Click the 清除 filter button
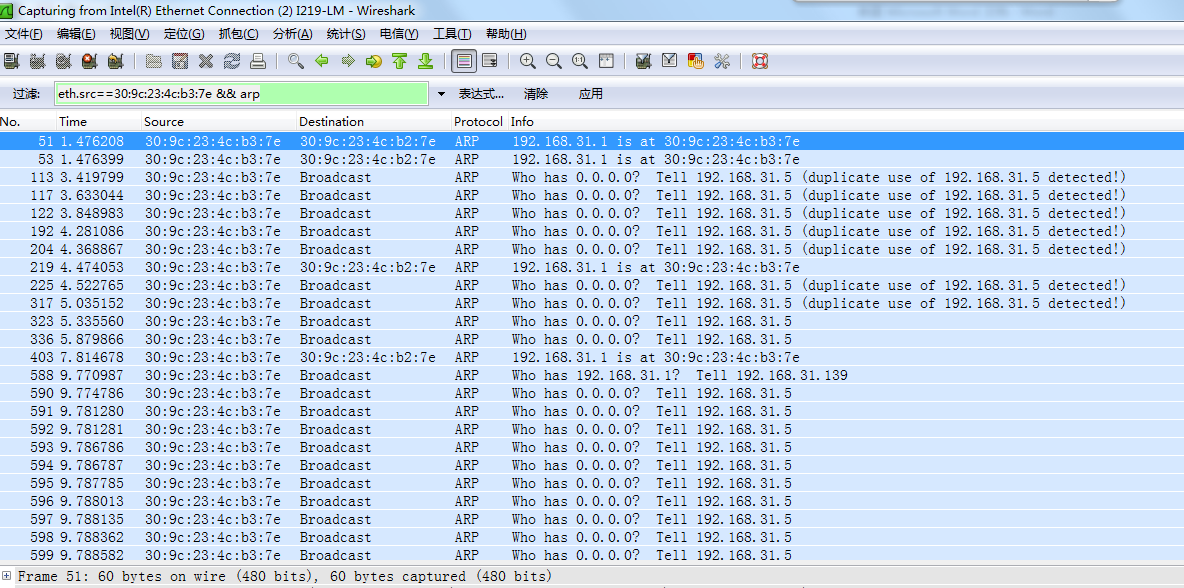 tap(536, 94)
